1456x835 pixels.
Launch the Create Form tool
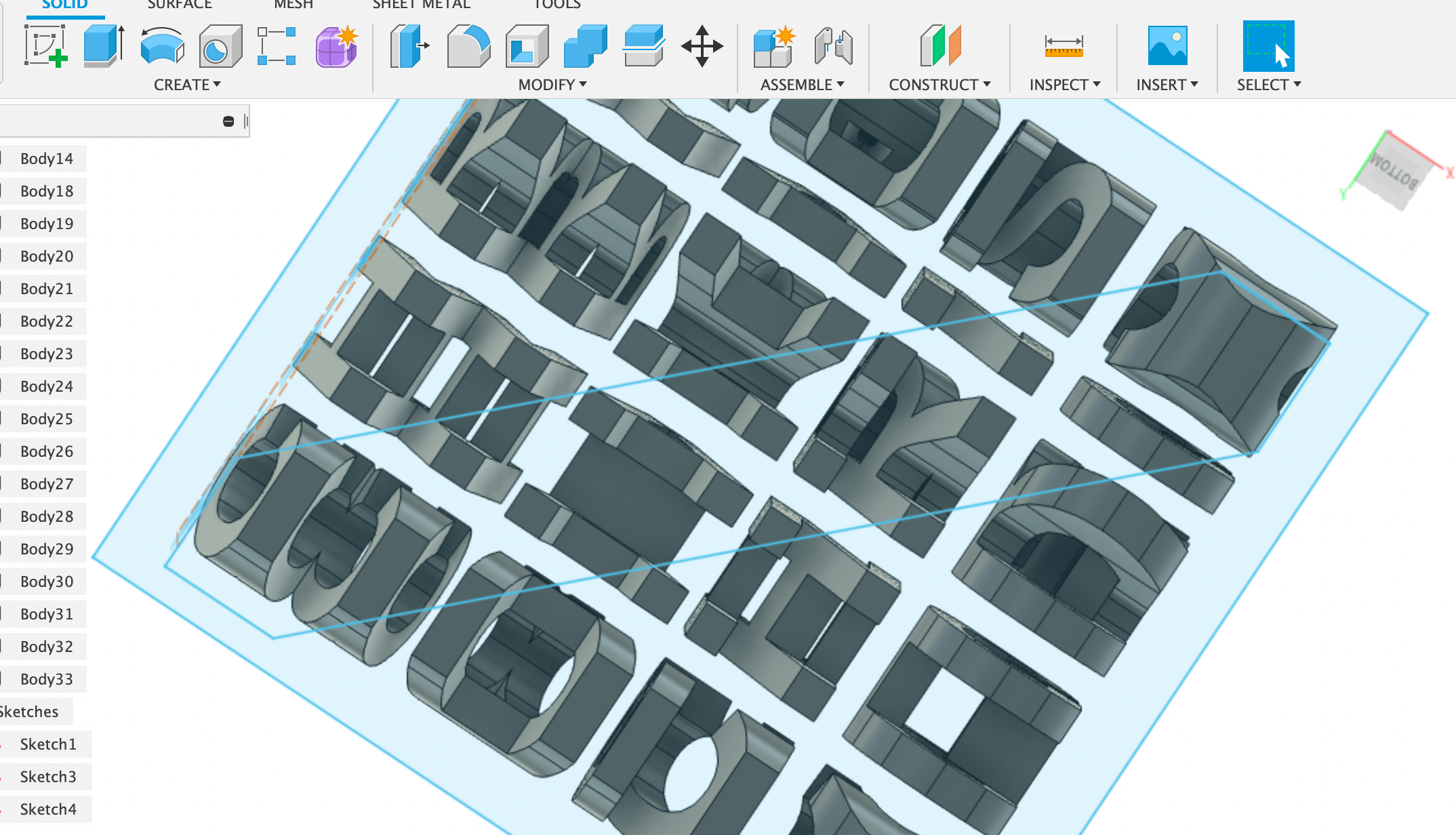coord(337,46)
